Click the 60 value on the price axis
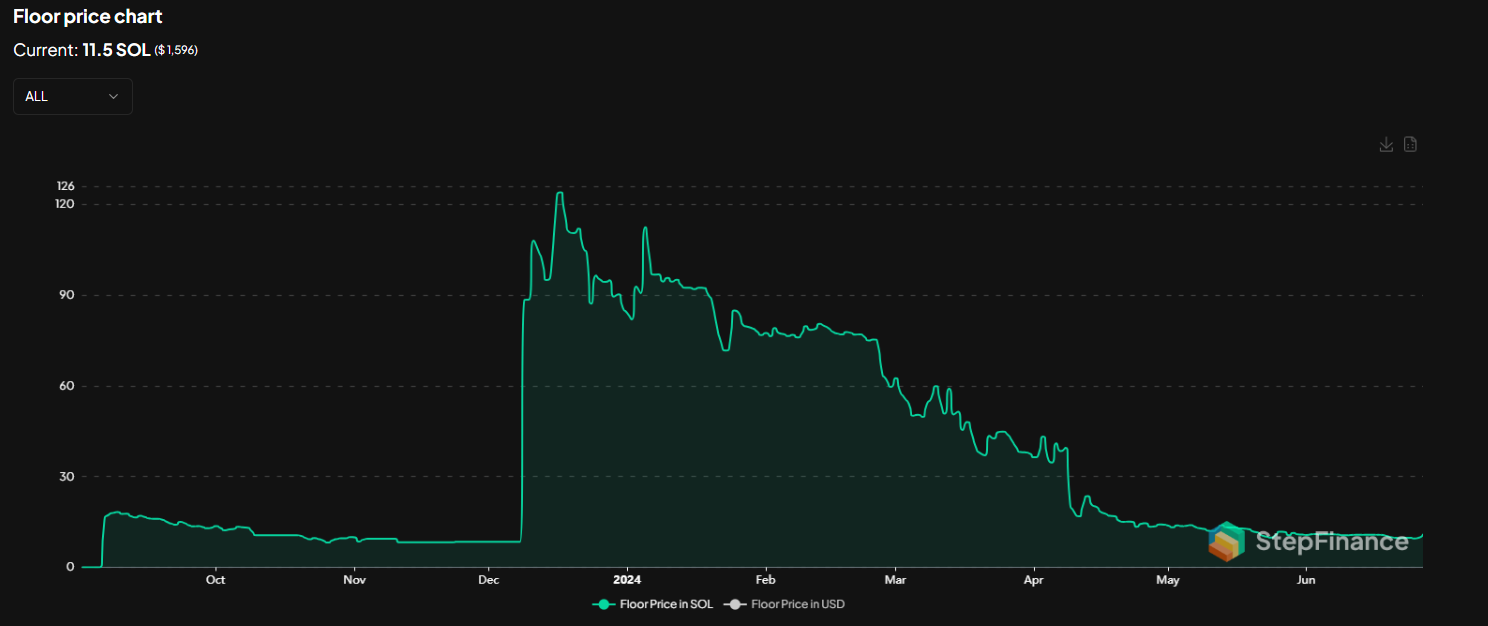The image size is (1488, 626). click(67, 386)
